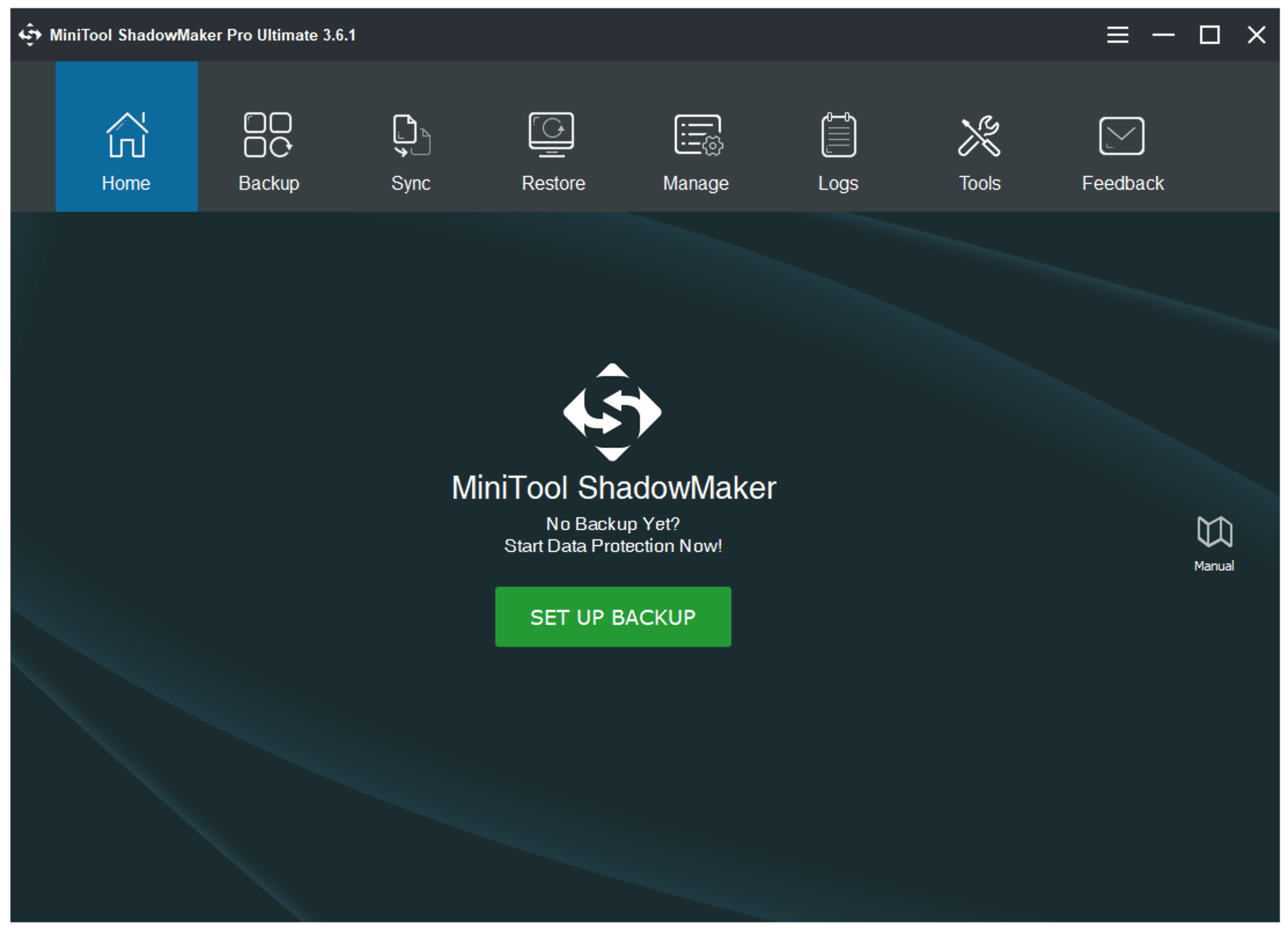Open the Tools utilities icon
The height and width of the screenshot is (935, 1288).
[x=980, y=136]
